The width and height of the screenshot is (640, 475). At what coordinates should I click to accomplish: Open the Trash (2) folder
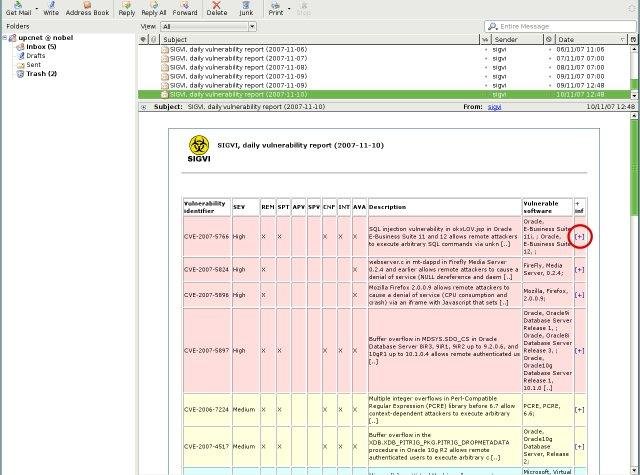coord(41,73)
